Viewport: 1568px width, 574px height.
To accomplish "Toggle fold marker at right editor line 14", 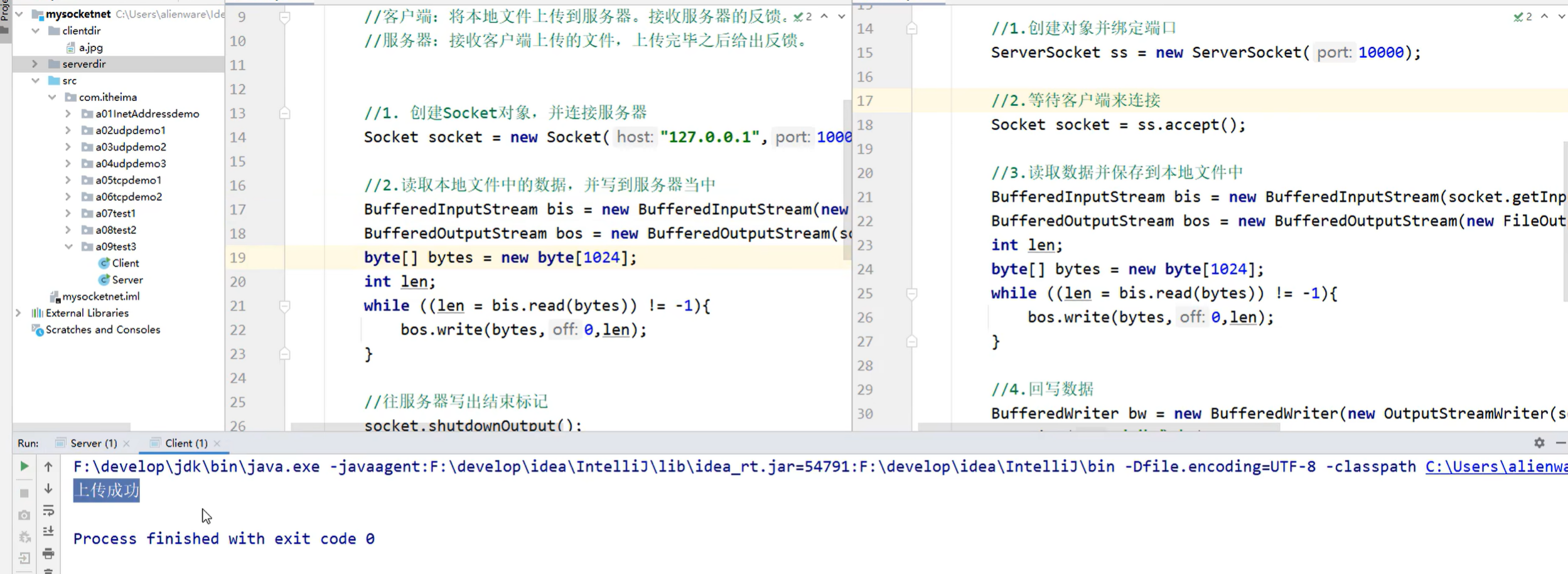I will tap(911, 28).
